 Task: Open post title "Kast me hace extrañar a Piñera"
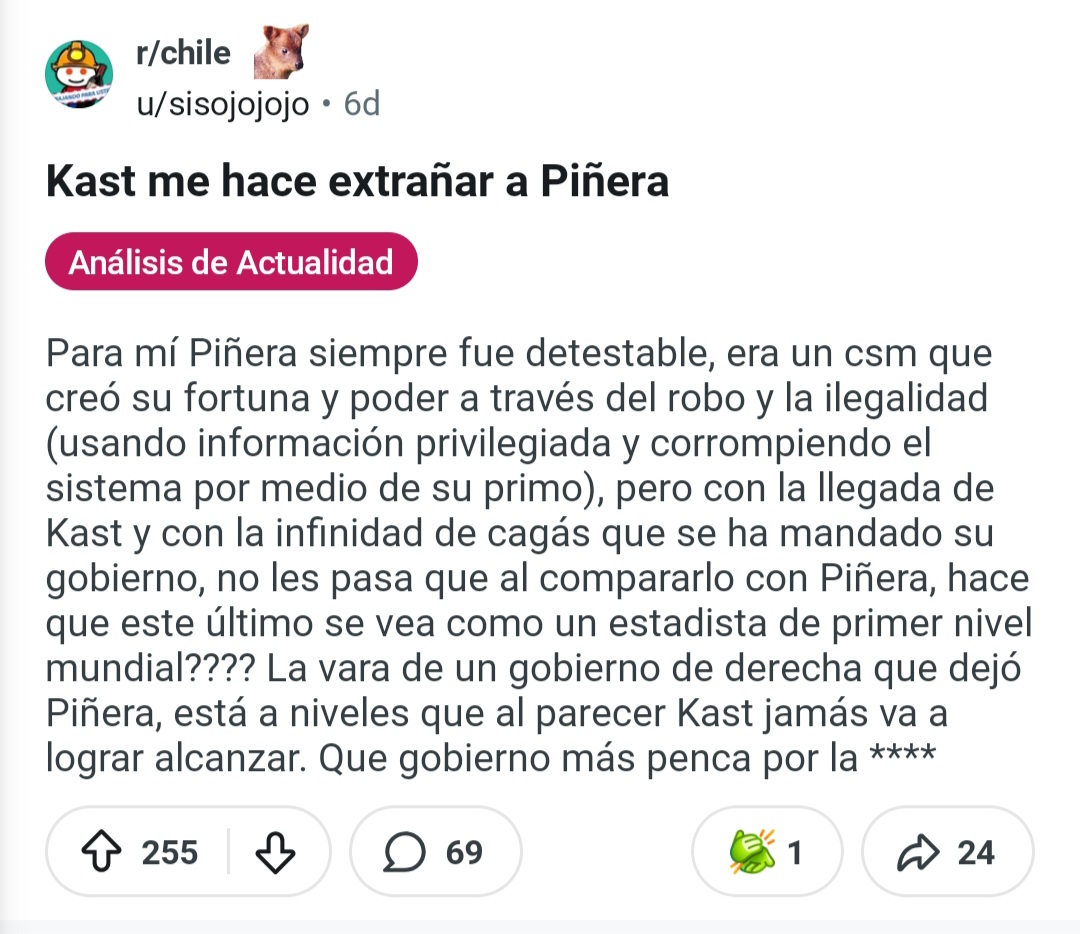357,182
